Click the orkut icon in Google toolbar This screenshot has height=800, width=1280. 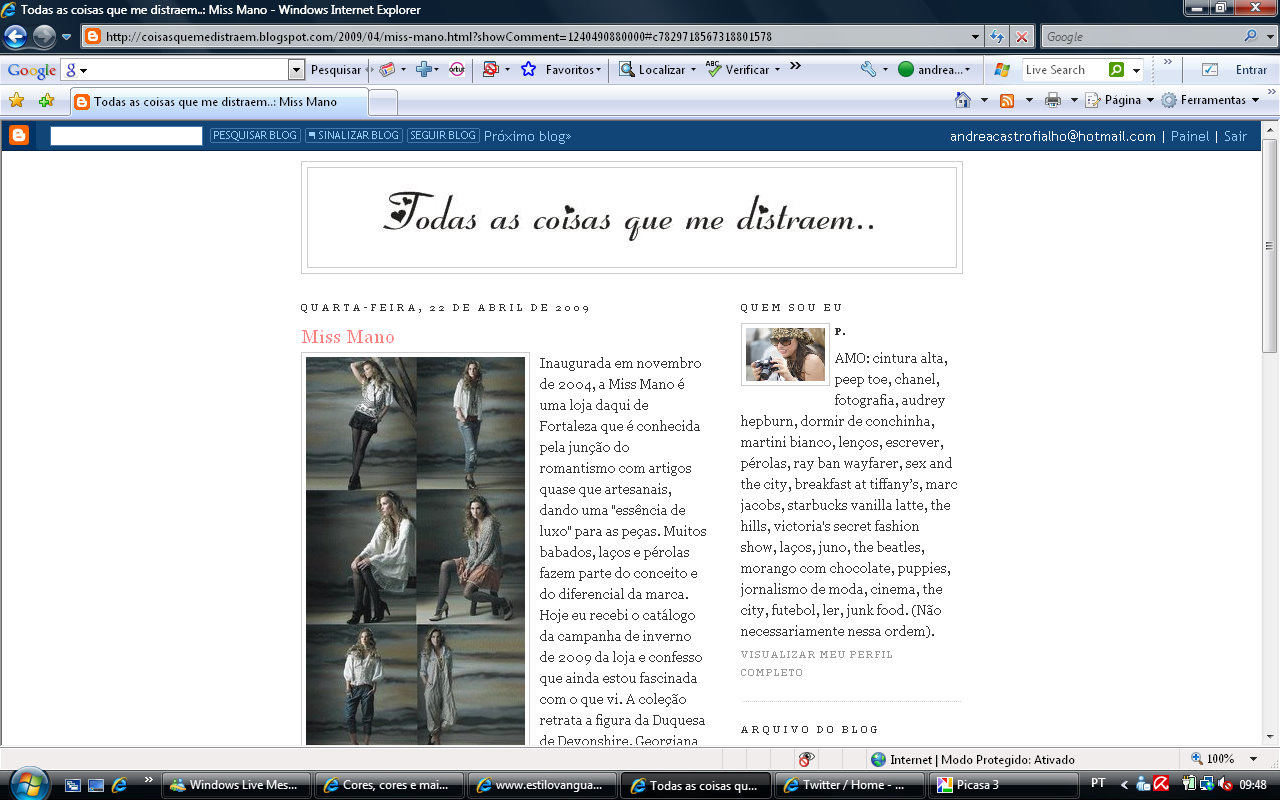457,70
